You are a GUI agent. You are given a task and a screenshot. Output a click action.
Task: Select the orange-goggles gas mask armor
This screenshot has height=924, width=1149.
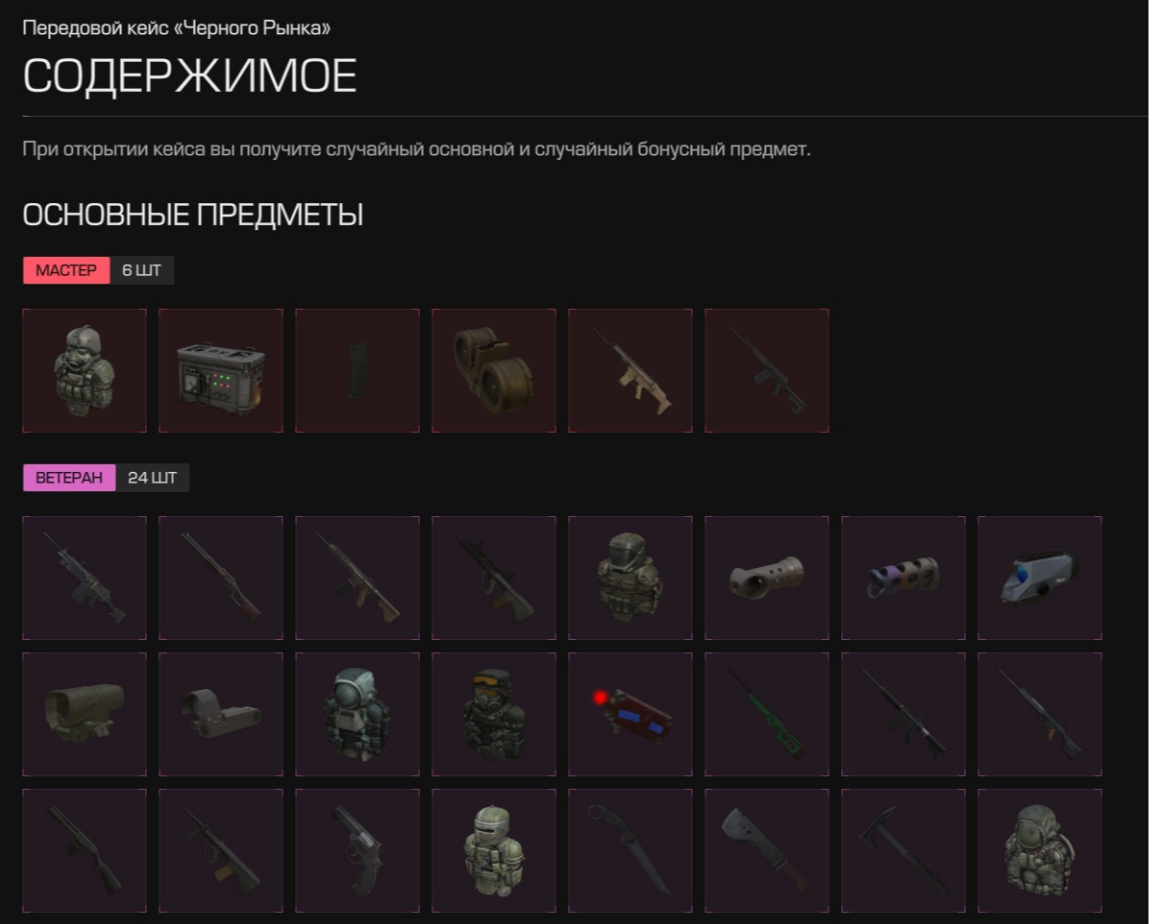[494, 714]
